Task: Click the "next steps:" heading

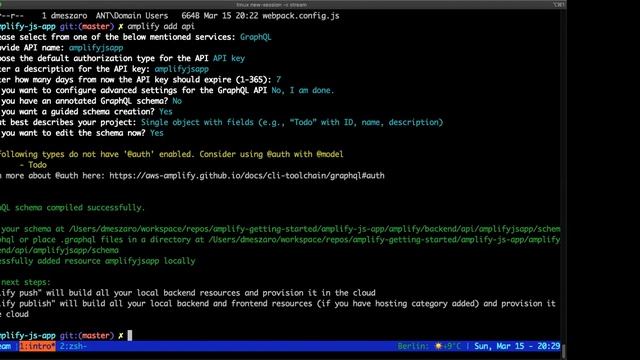Action: point(26,282)
